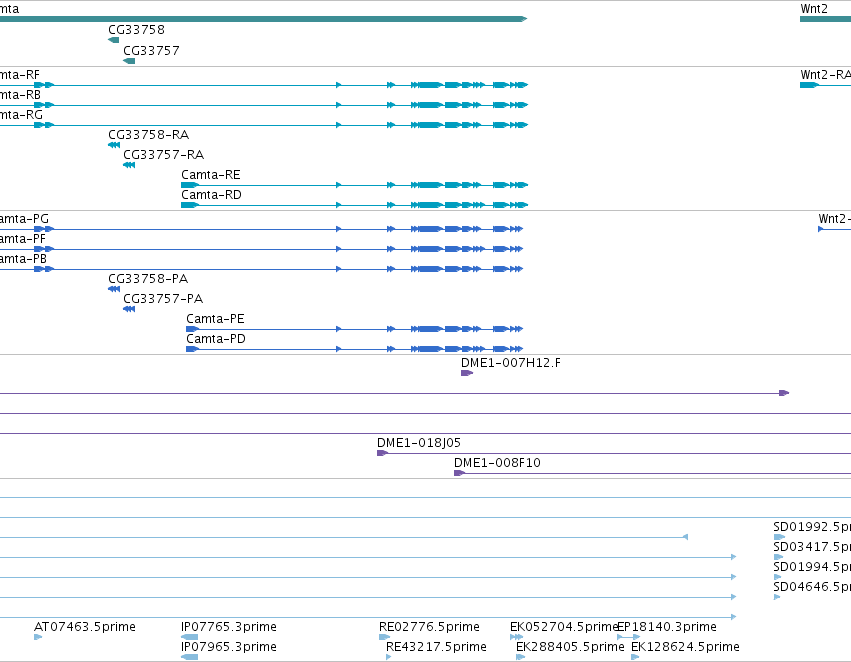Click the EK128624.5prime arrow glyph
The image size is (851, 662).
[x=635, y=657]
